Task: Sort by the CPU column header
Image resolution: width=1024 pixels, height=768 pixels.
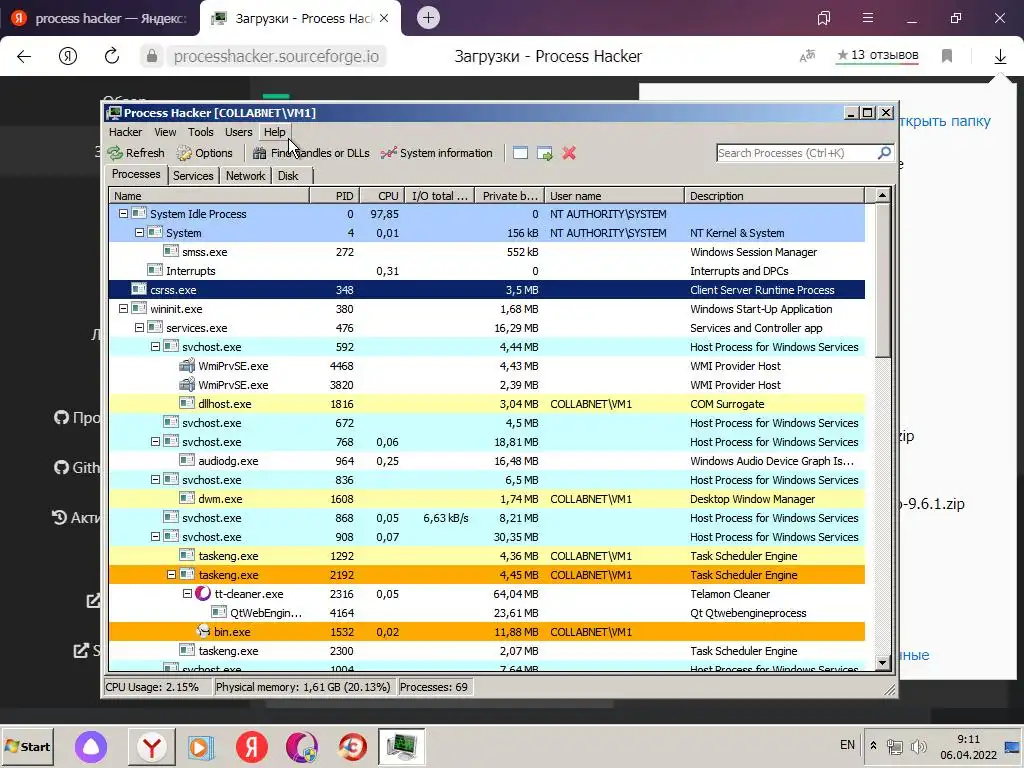Action: click(x=382, y=196)
